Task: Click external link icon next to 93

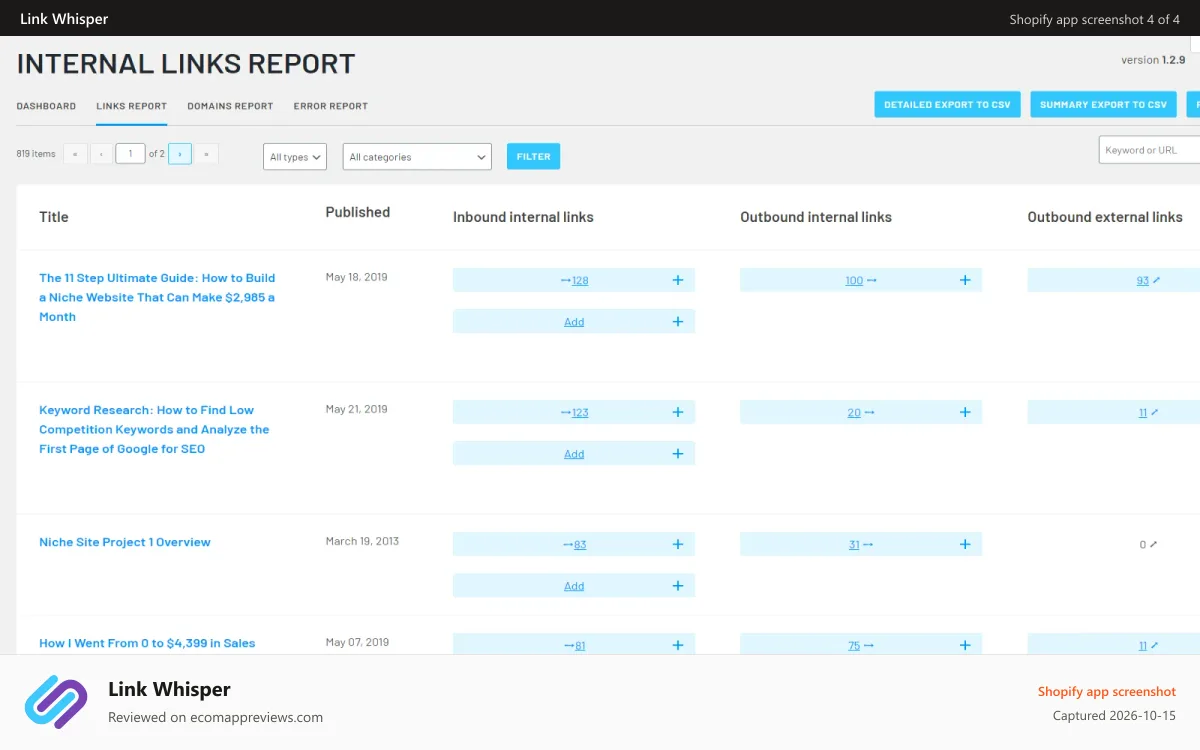Action: click(x=1156, y=281)
